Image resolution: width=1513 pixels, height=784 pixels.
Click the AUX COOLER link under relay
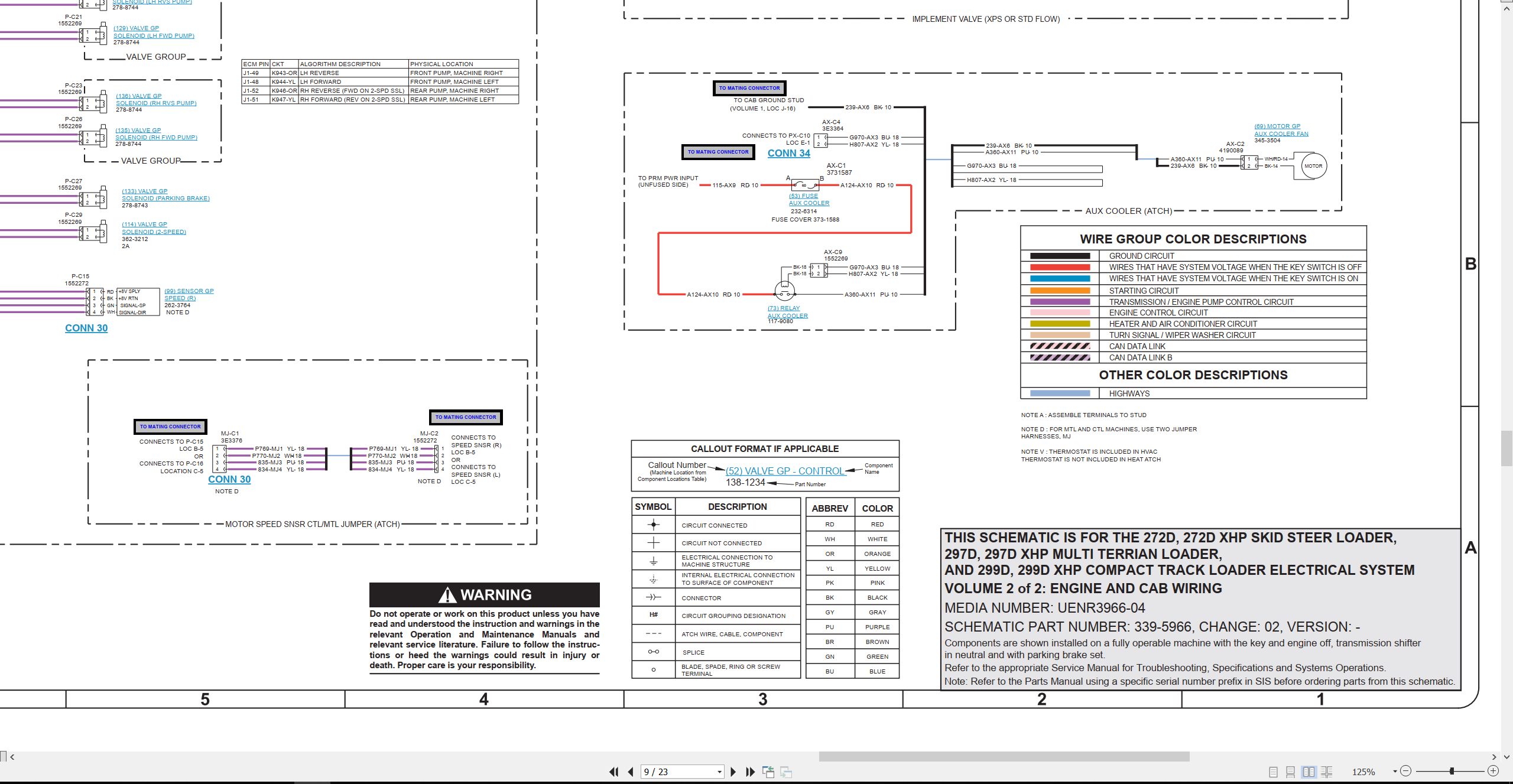click(x=788, y=315)
